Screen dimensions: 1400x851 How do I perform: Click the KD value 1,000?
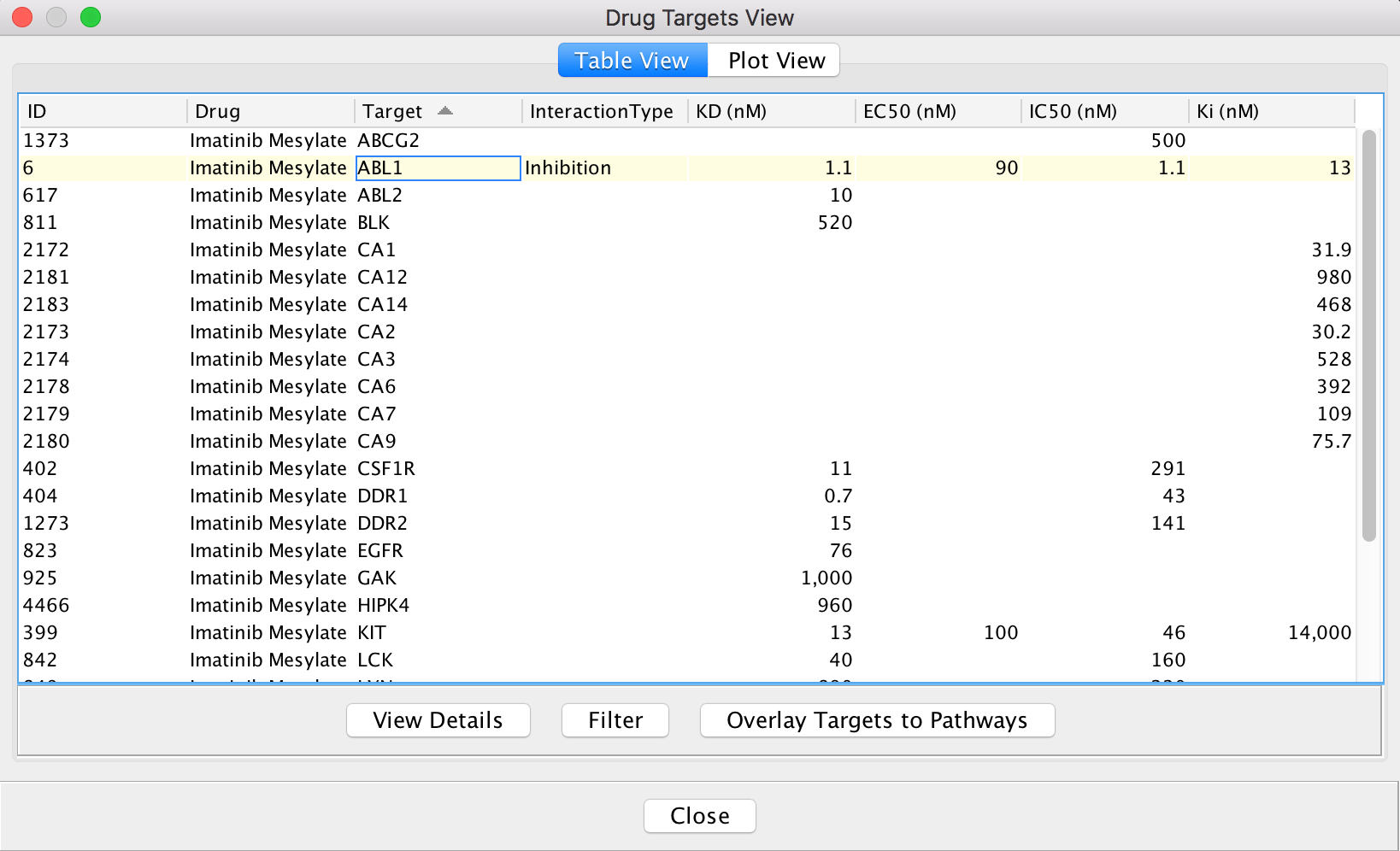coord(826,578)
